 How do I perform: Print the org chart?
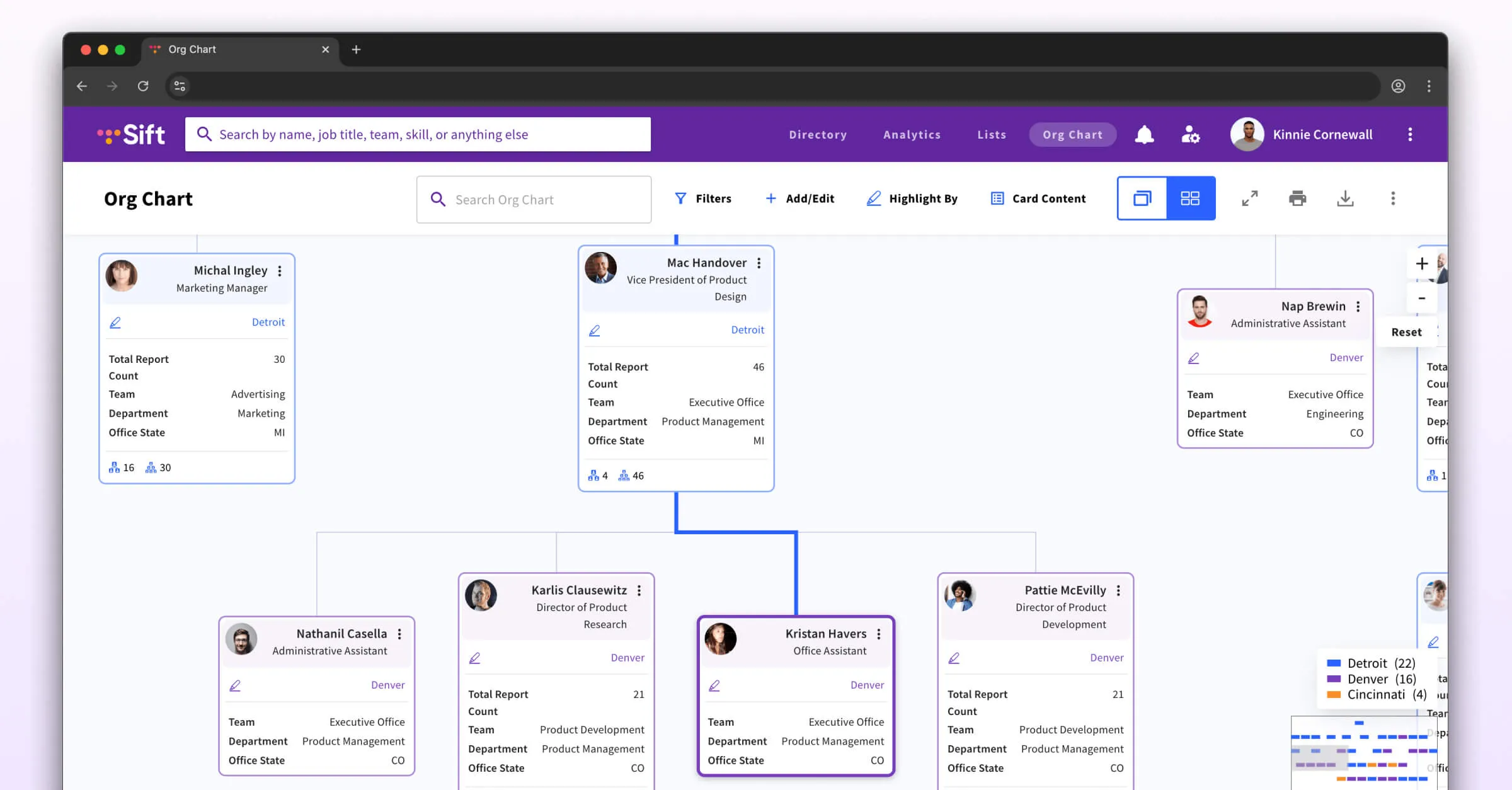point(1297,198)
